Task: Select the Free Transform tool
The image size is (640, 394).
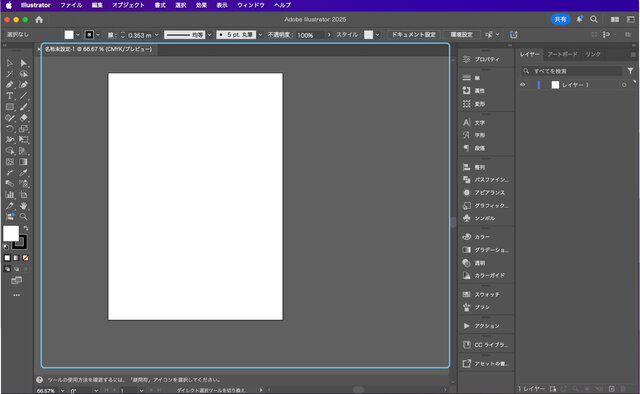Action: coord(24,140)
